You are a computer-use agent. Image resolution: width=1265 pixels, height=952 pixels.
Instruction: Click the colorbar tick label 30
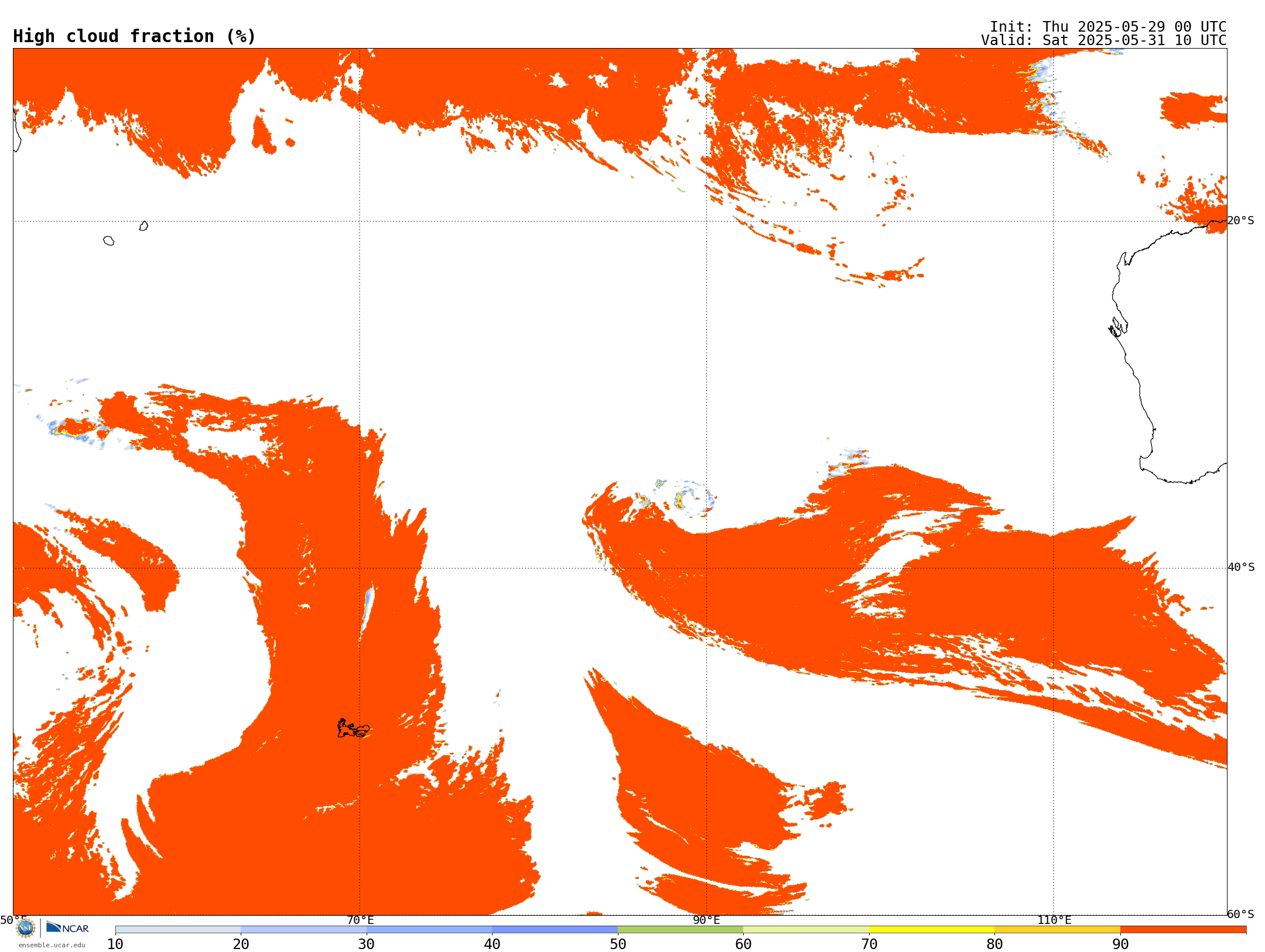tap(367, 944)
